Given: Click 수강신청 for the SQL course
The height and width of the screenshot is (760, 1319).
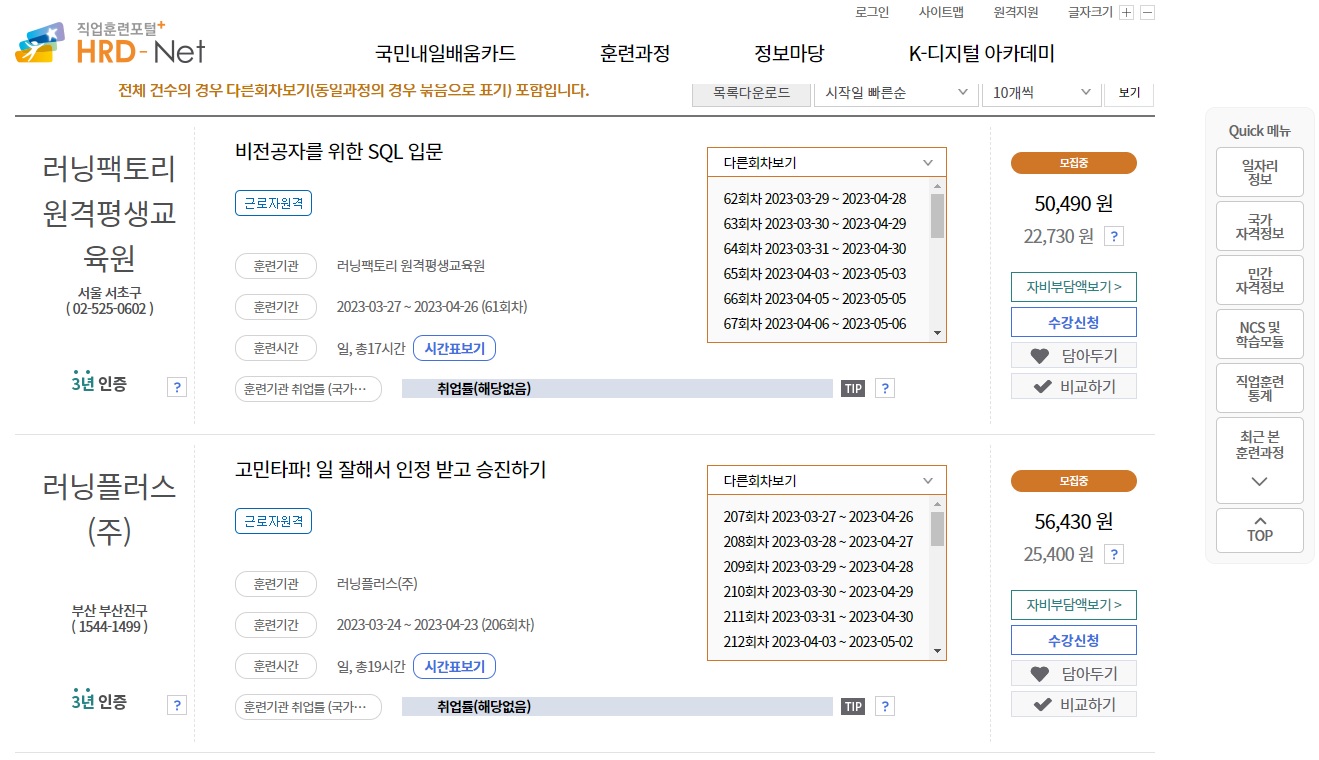Looking at the screenshot, I should (1073, 322).
